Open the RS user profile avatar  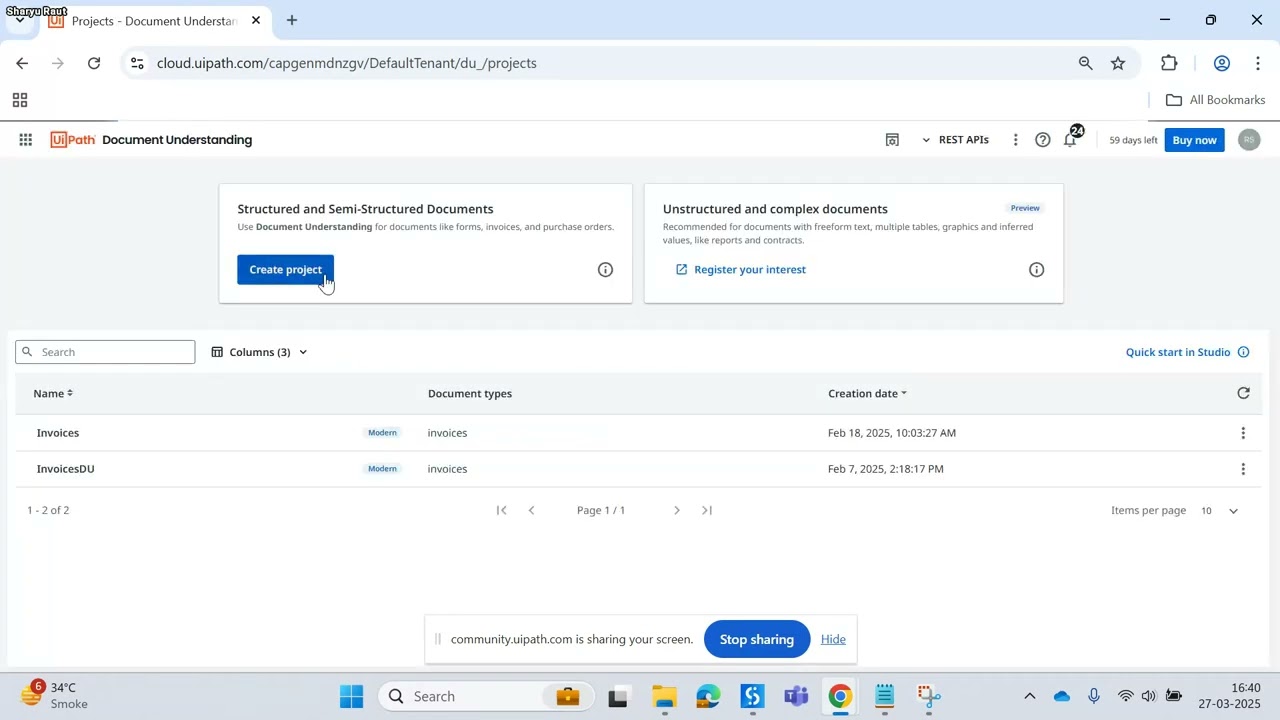click(1248, 140)
